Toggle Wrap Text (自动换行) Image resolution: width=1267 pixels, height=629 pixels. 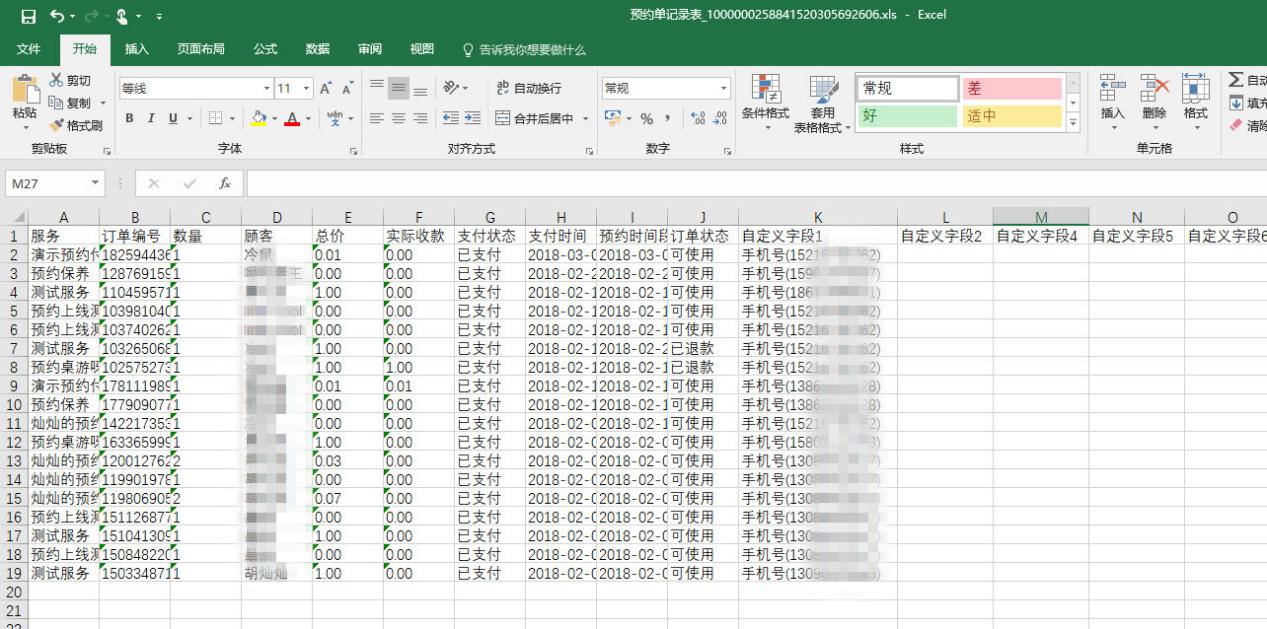pos(529,88)
